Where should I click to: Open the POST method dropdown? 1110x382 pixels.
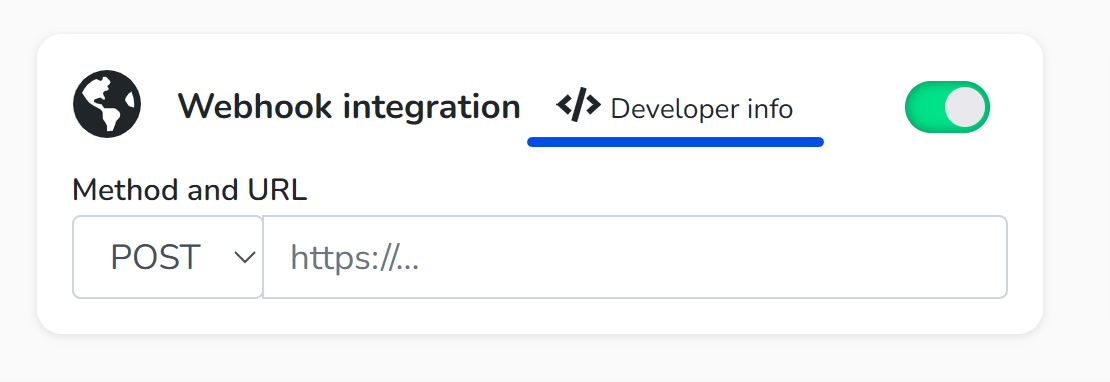pos(168,257)
